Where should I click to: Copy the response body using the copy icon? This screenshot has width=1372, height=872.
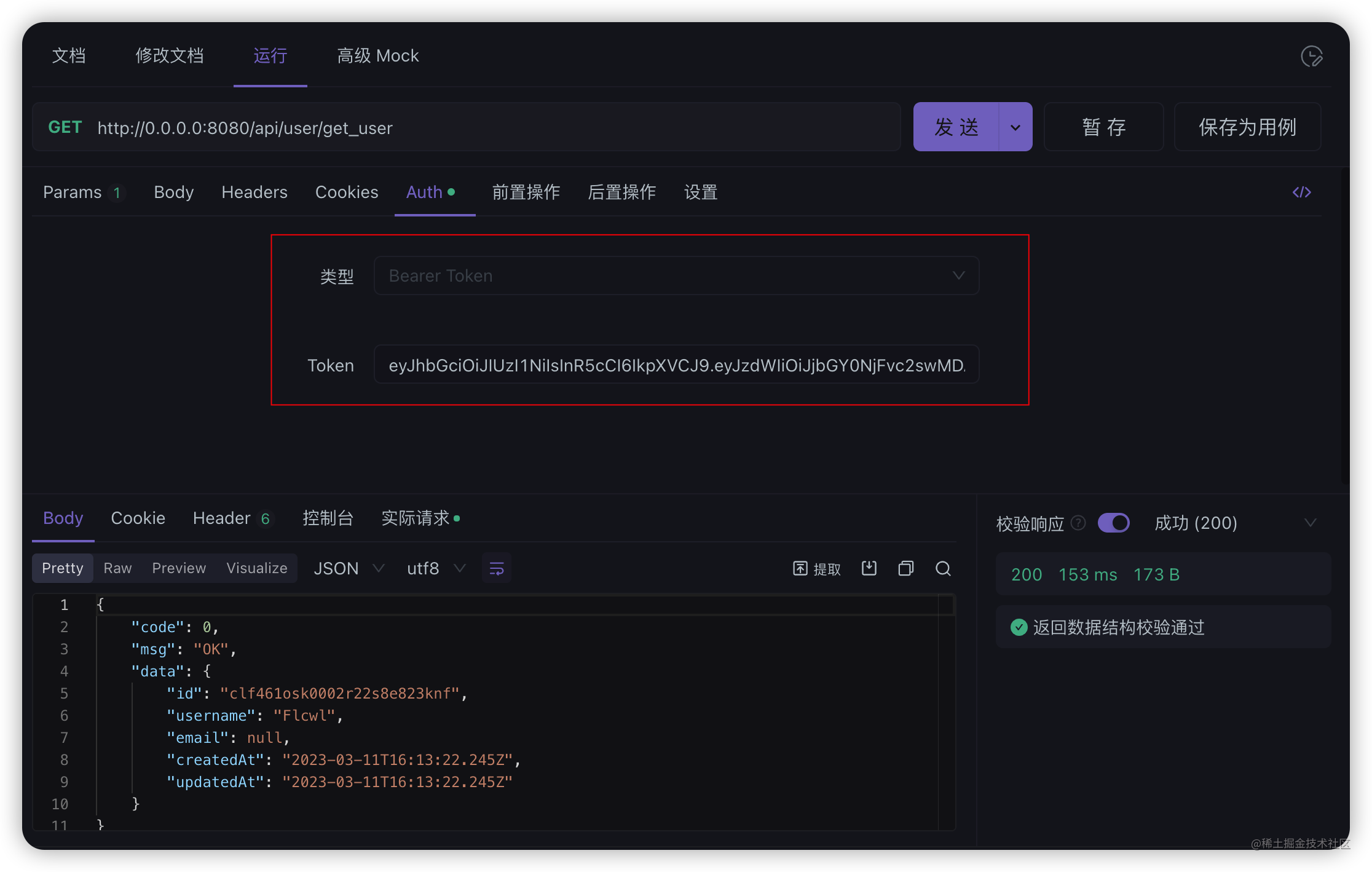point(905,568)
